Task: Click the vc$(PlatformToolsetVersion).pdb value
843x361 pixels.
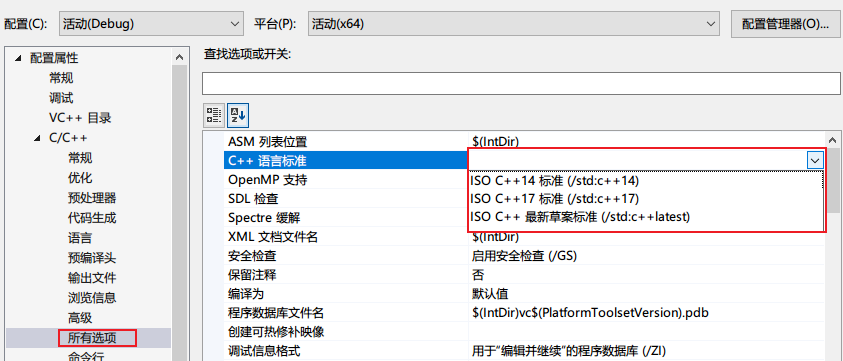Action: coord(590,313)
